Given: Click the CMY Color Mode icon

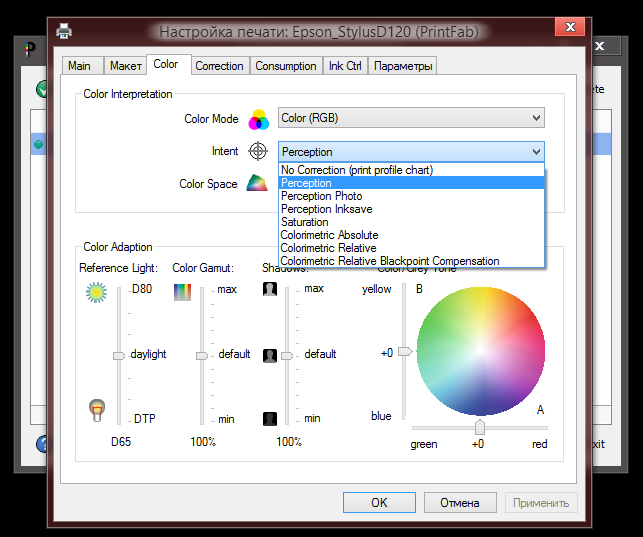Looking at the screenshot, I should click(258, 120).
